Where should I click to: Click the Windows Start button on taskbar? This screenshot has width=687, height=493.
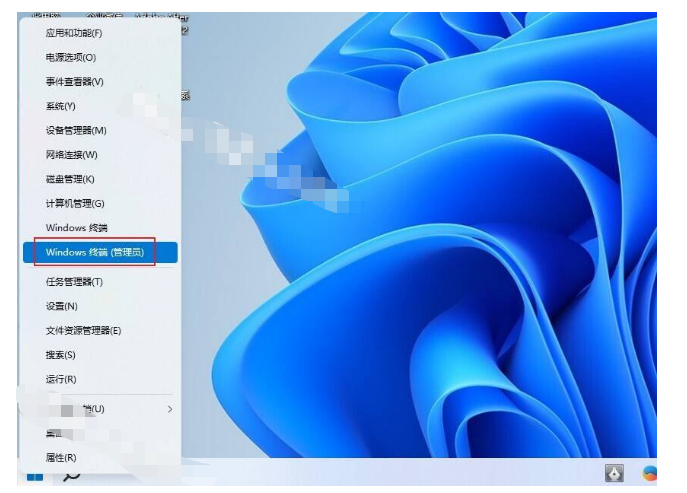(x=35, y=475)
